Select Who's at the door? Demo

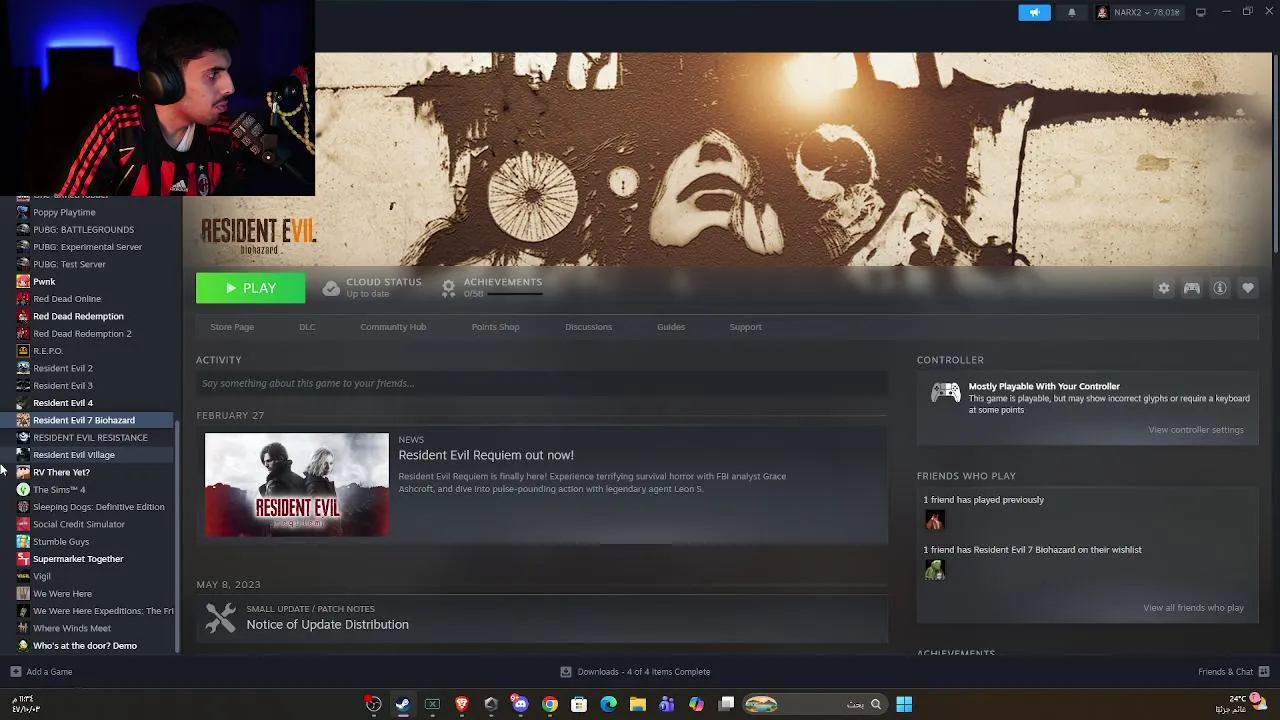click(x=84, y=646)
